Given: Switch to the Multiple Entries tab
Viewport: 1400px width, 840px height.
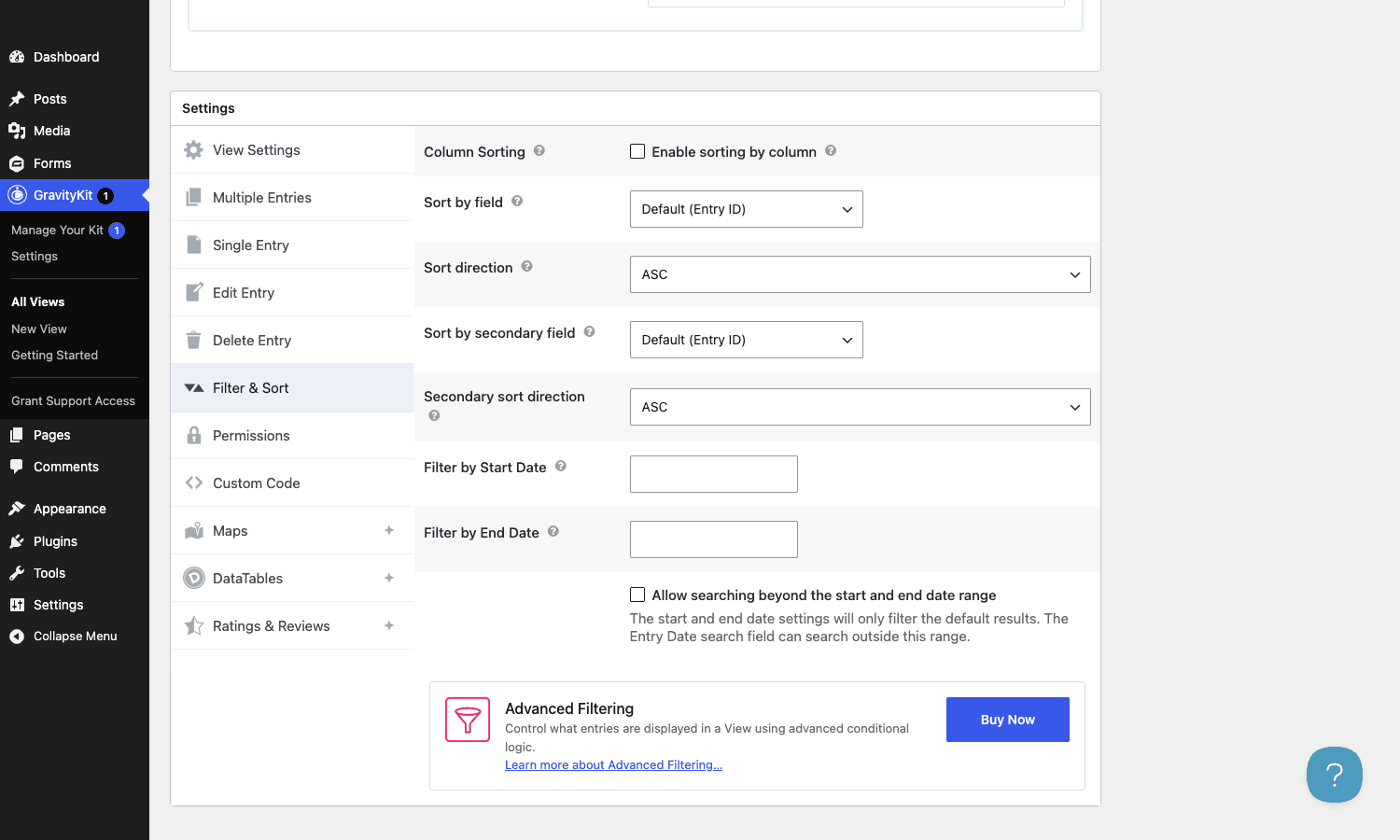Looking at the screenshot, I should tap(292, 198).
